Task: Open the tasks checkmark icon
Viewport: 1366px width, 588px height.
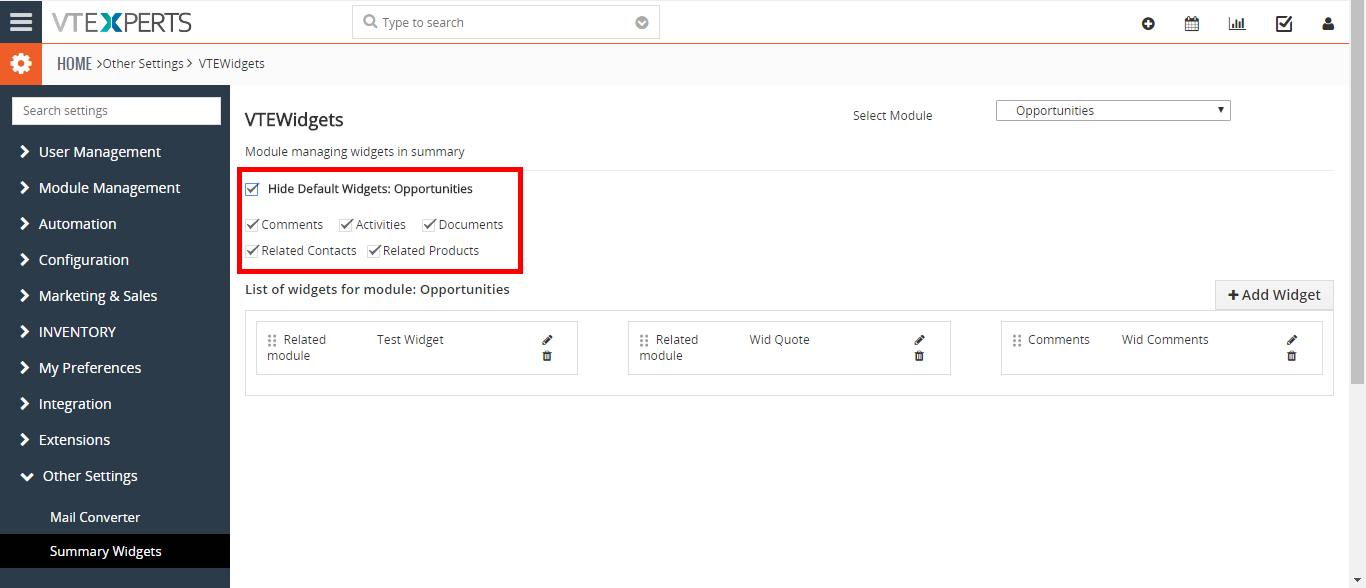Action: click(1284, 24)
